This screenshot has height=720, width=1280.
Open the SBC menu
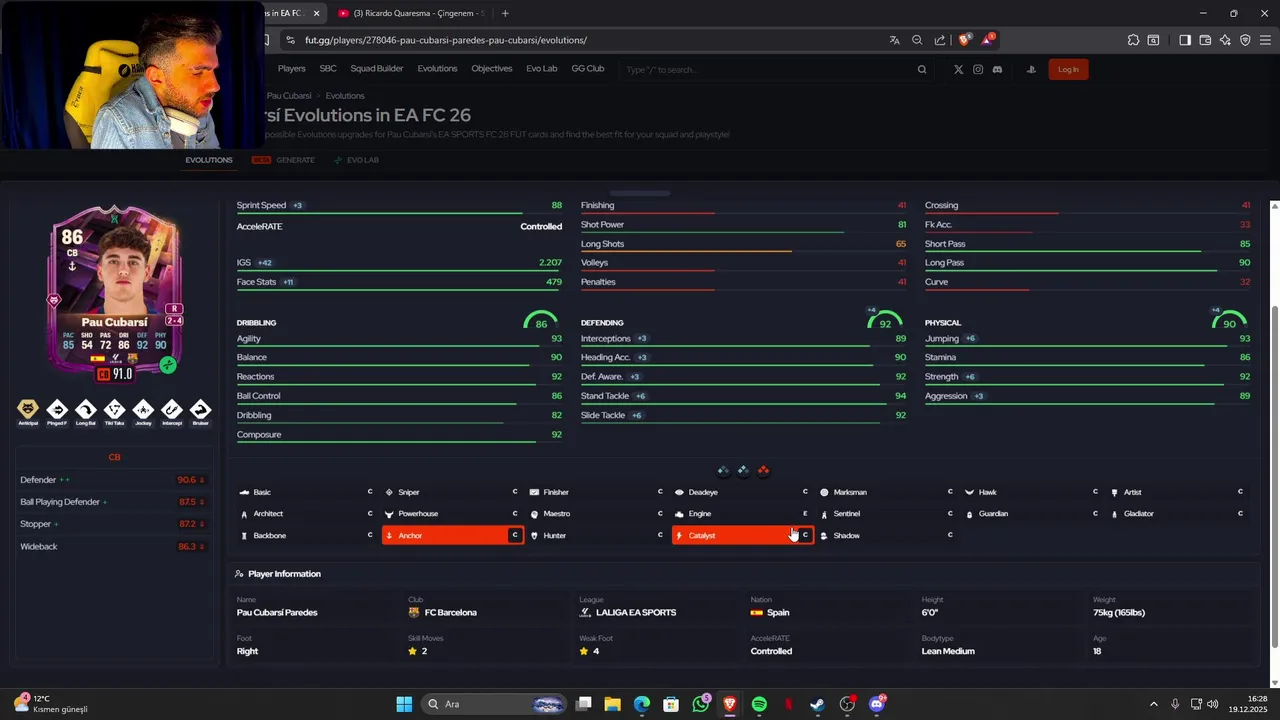click(328, 69)
